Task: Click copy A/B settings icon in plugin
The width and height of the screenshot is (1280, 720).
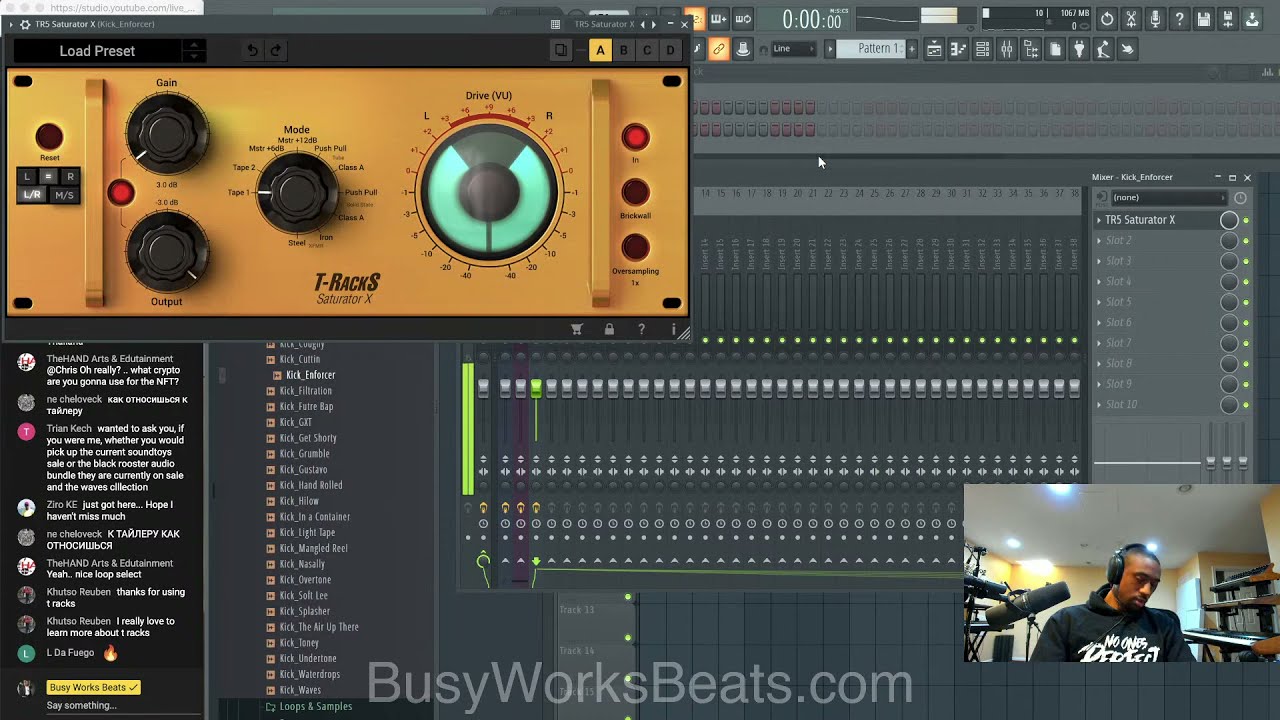Action: pos(561,50)
